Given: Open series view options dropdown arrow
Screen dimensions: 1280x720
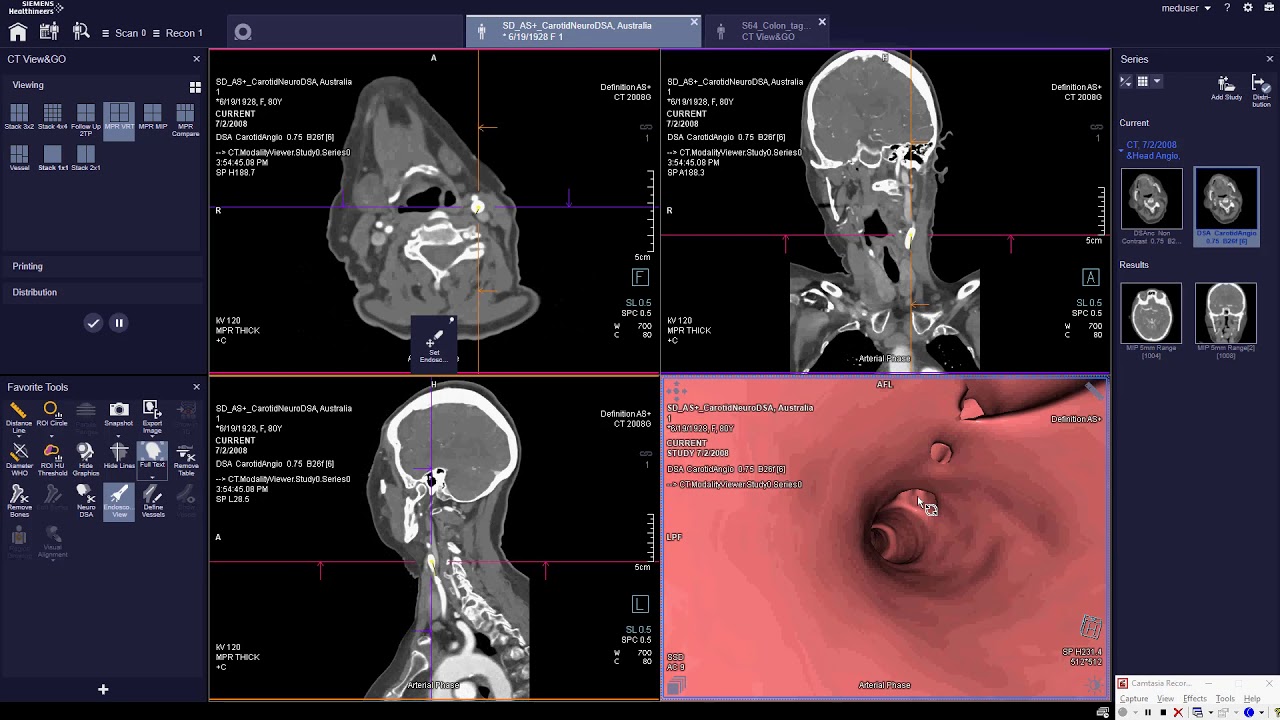Looking at the screenshot, I should (1157, 82).
